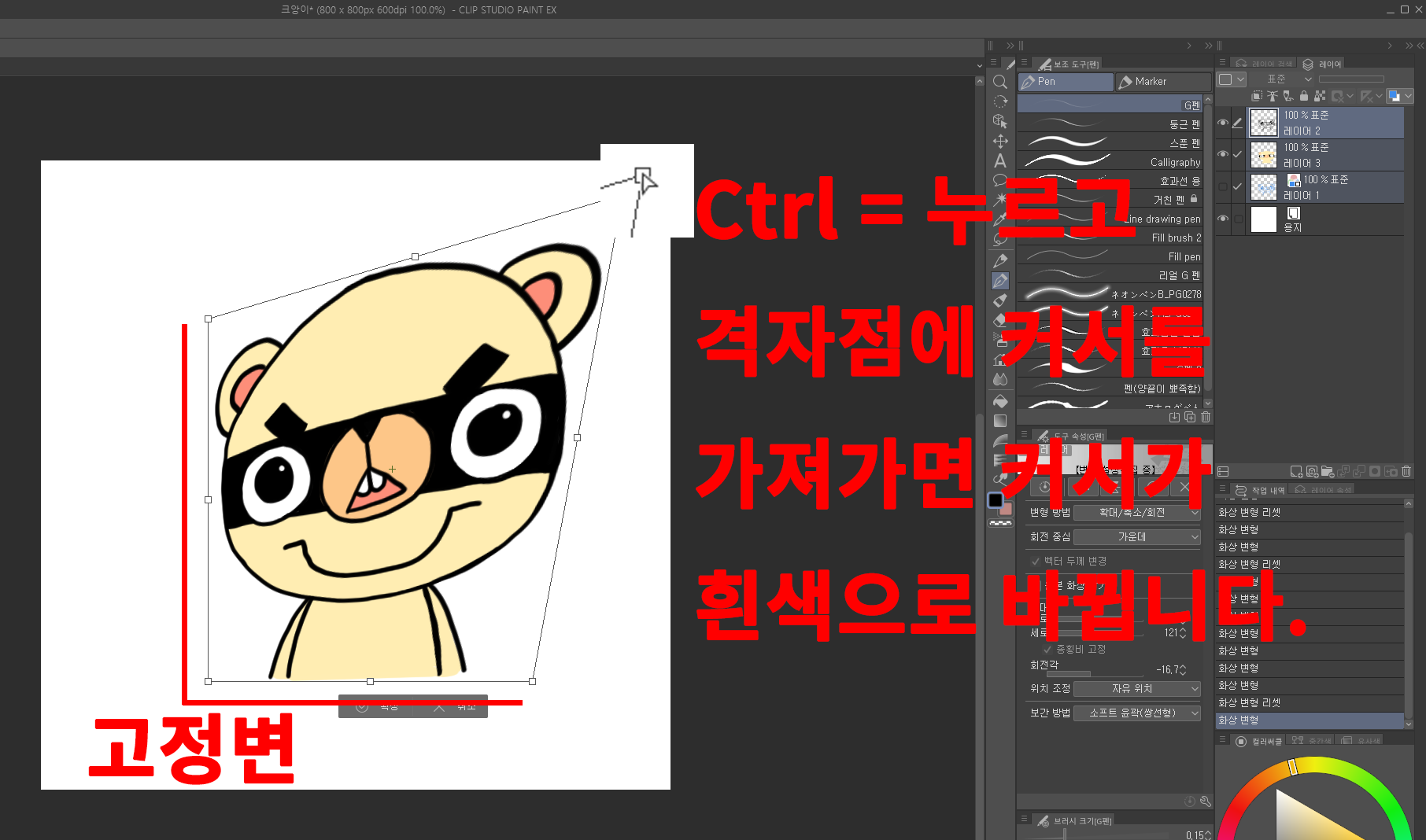
Task: Open 변형 방법 dropdown 확대/축소/회전
Action: pos(1136,512)
